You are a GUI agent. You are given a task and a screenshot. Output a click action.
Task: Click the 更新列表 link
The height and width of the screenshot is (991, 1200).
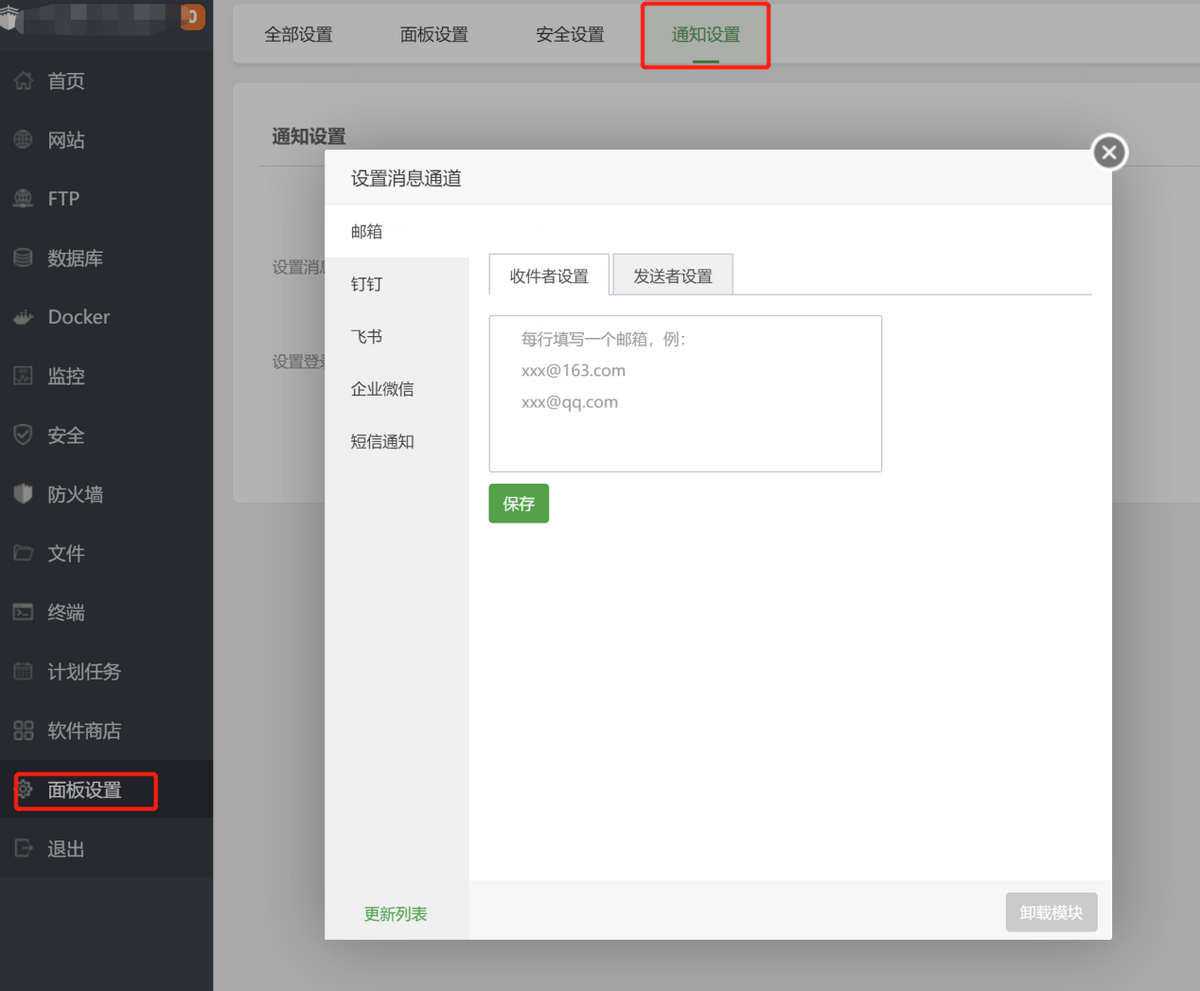396,914
